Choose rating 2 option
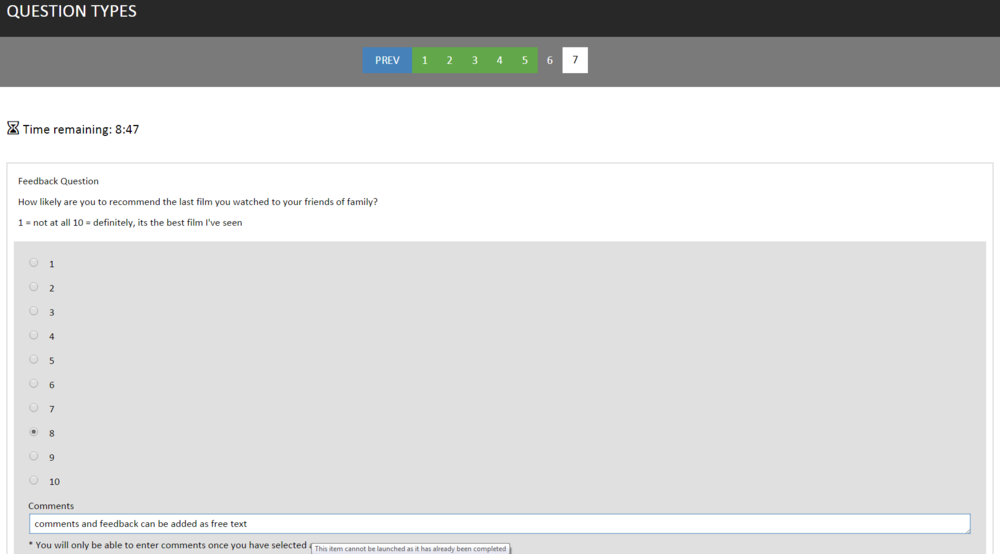This screenshot has width=1000, height=554. point(34,287)
